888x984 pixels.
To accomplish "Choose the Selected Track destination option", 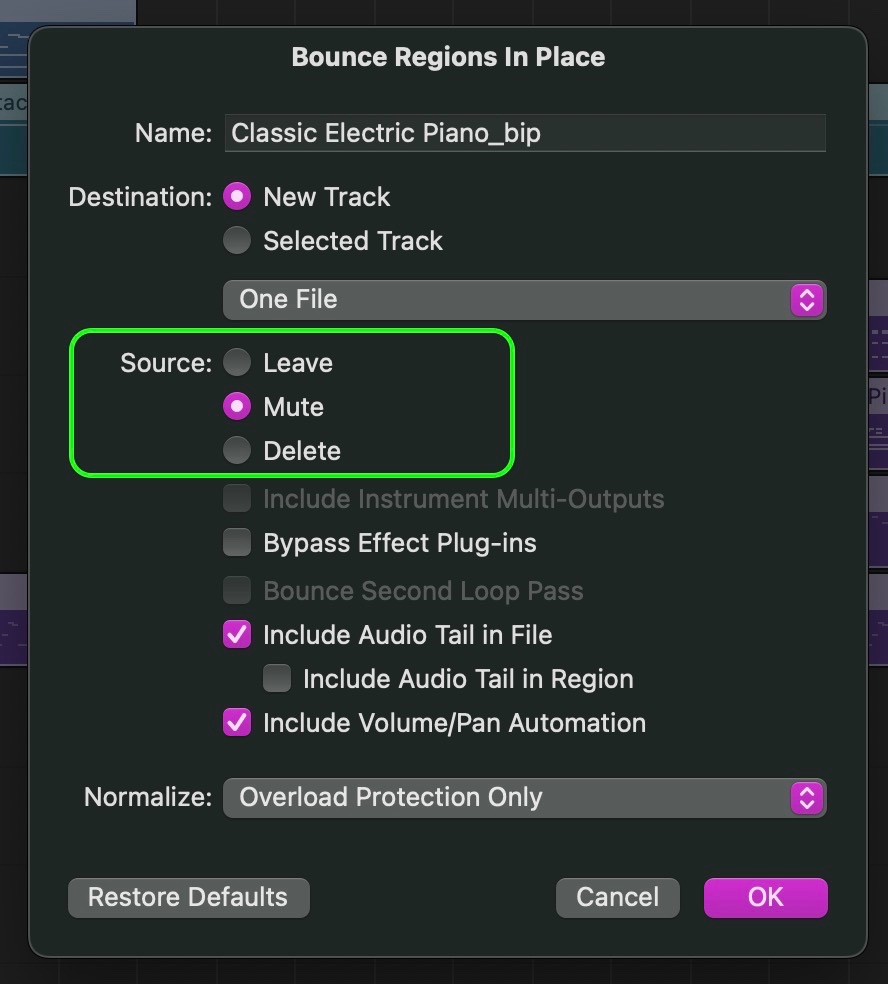I will (x=237, y=241).
